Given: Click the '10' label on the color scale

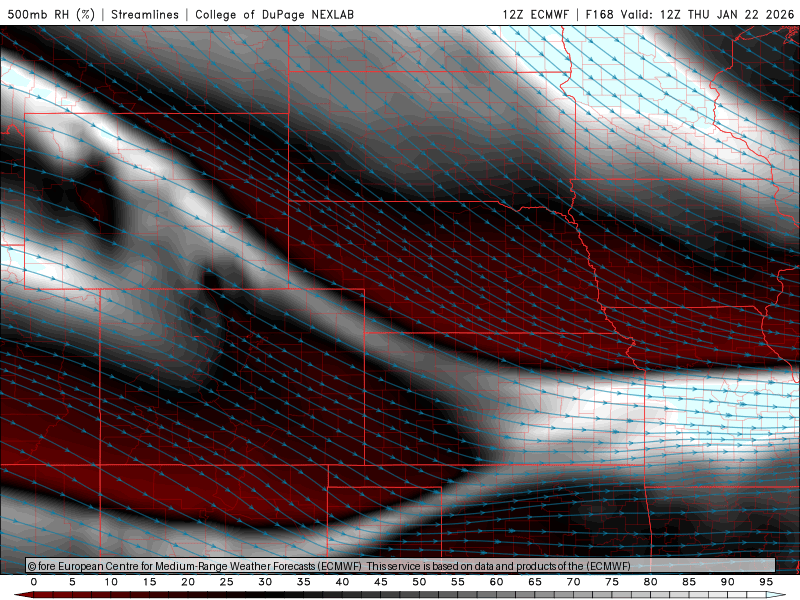Looking at the screenshot, I should tap(111, 582).
